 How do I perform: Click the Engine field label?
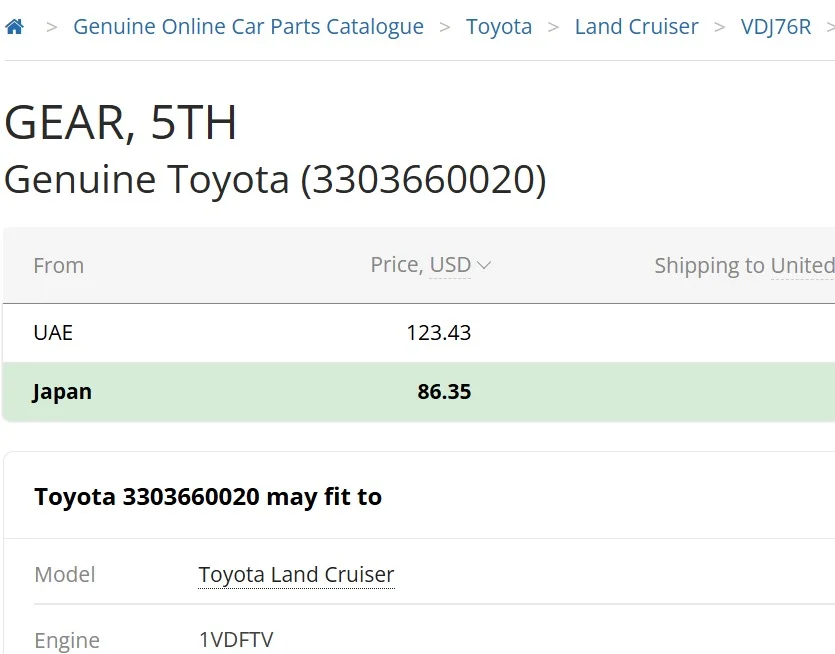click(67, 640)
